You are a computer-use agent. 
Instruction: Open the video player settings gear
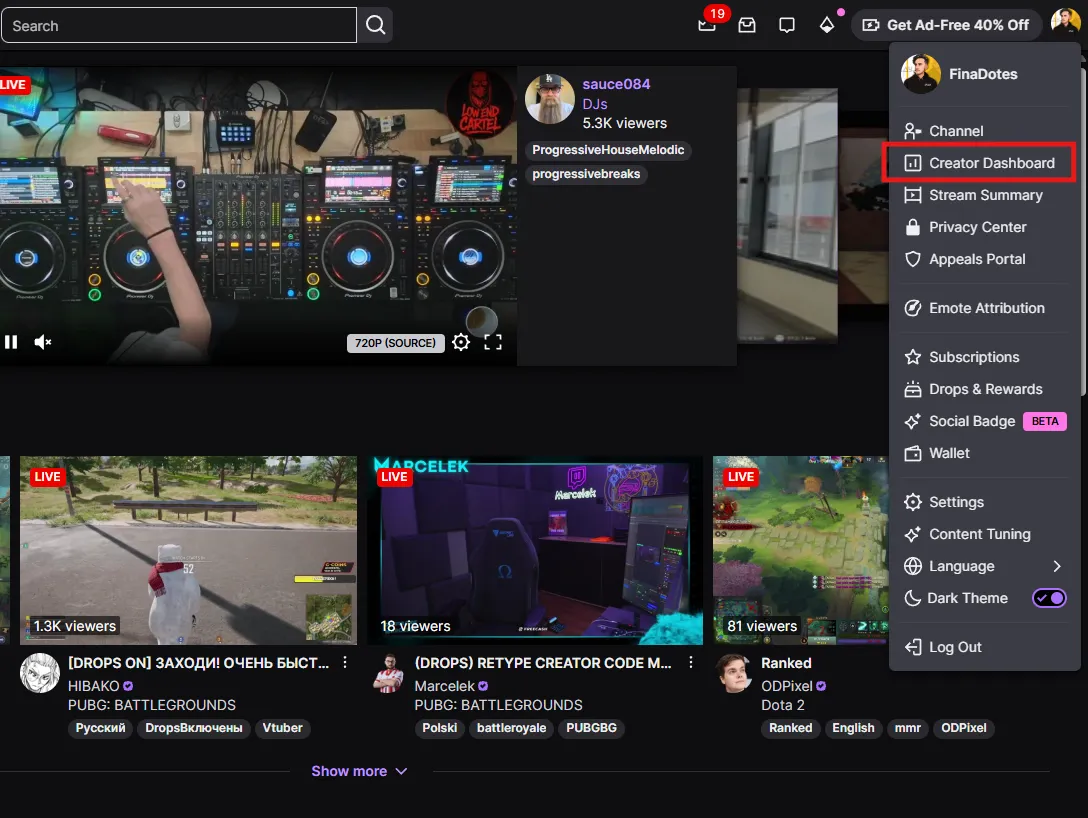(461, 342)
